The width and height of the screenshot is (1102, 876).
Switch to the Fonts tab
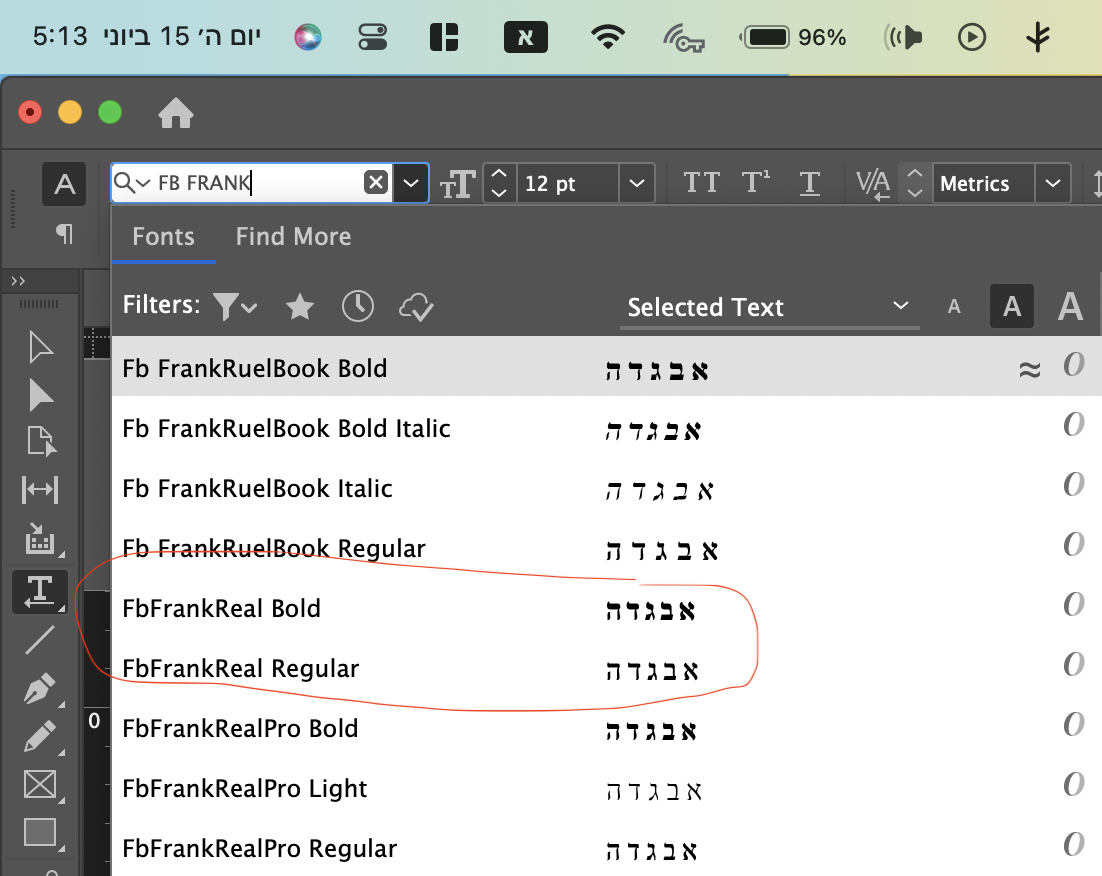click(163, 236)
